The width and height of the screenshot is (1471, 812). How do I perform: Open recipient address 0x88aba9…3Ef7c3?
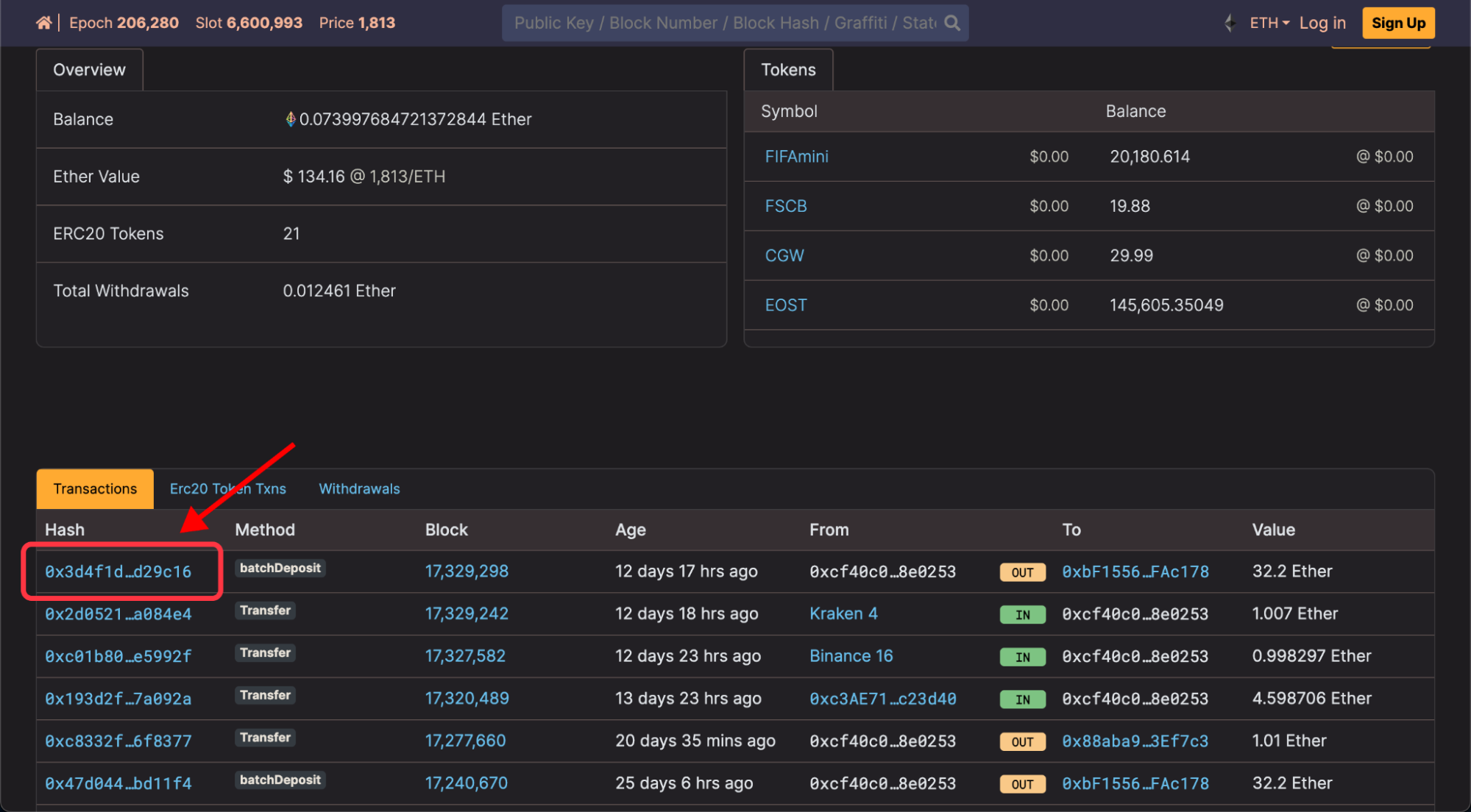coord(1135,741)
